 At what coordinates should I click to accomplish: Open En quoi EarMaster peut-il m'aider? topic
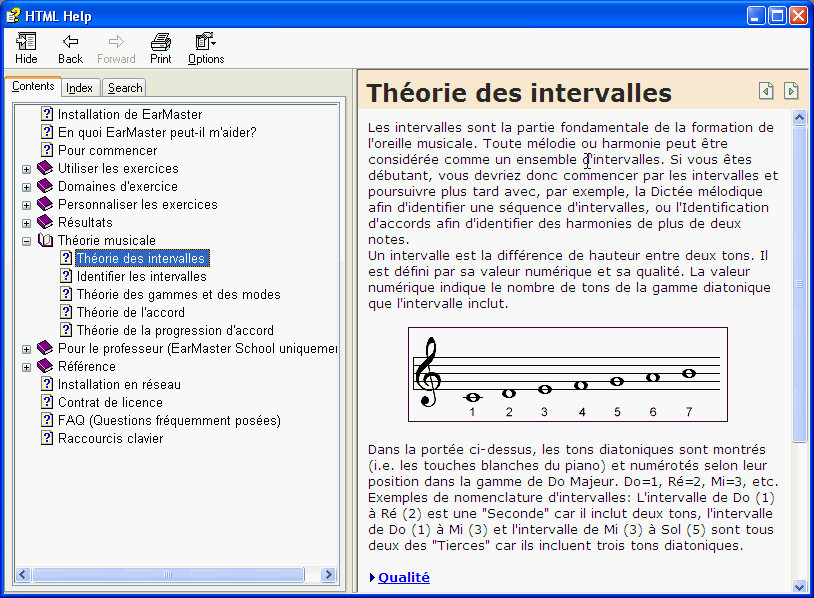tap(157, 132)
